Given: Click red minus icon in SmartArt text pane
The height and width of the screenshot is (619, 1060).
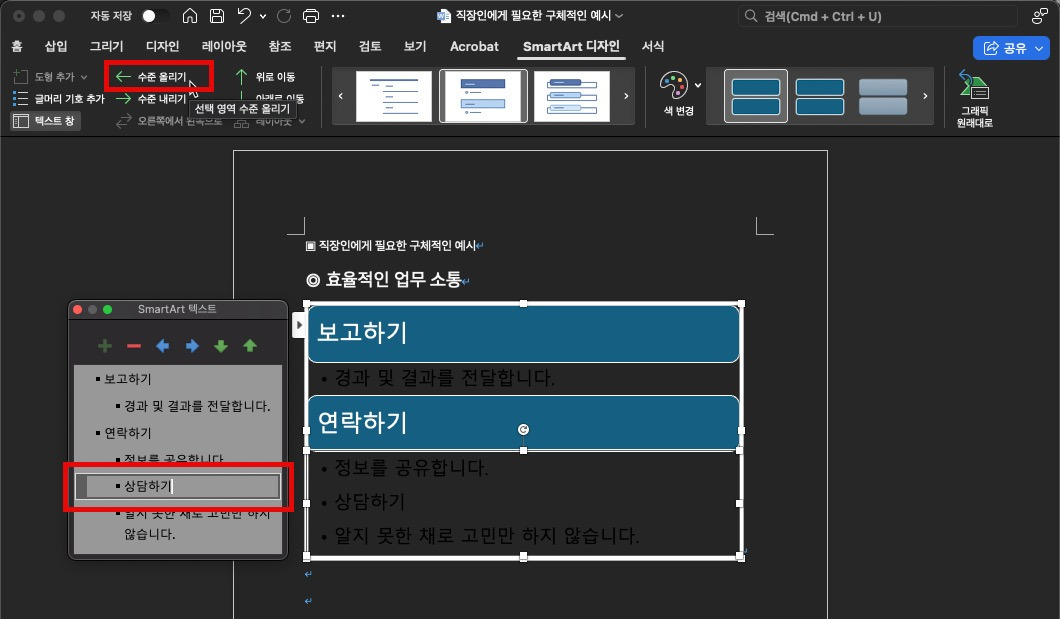Looking at the screenshot, I should pyautogui.click(x=134, y=346).
